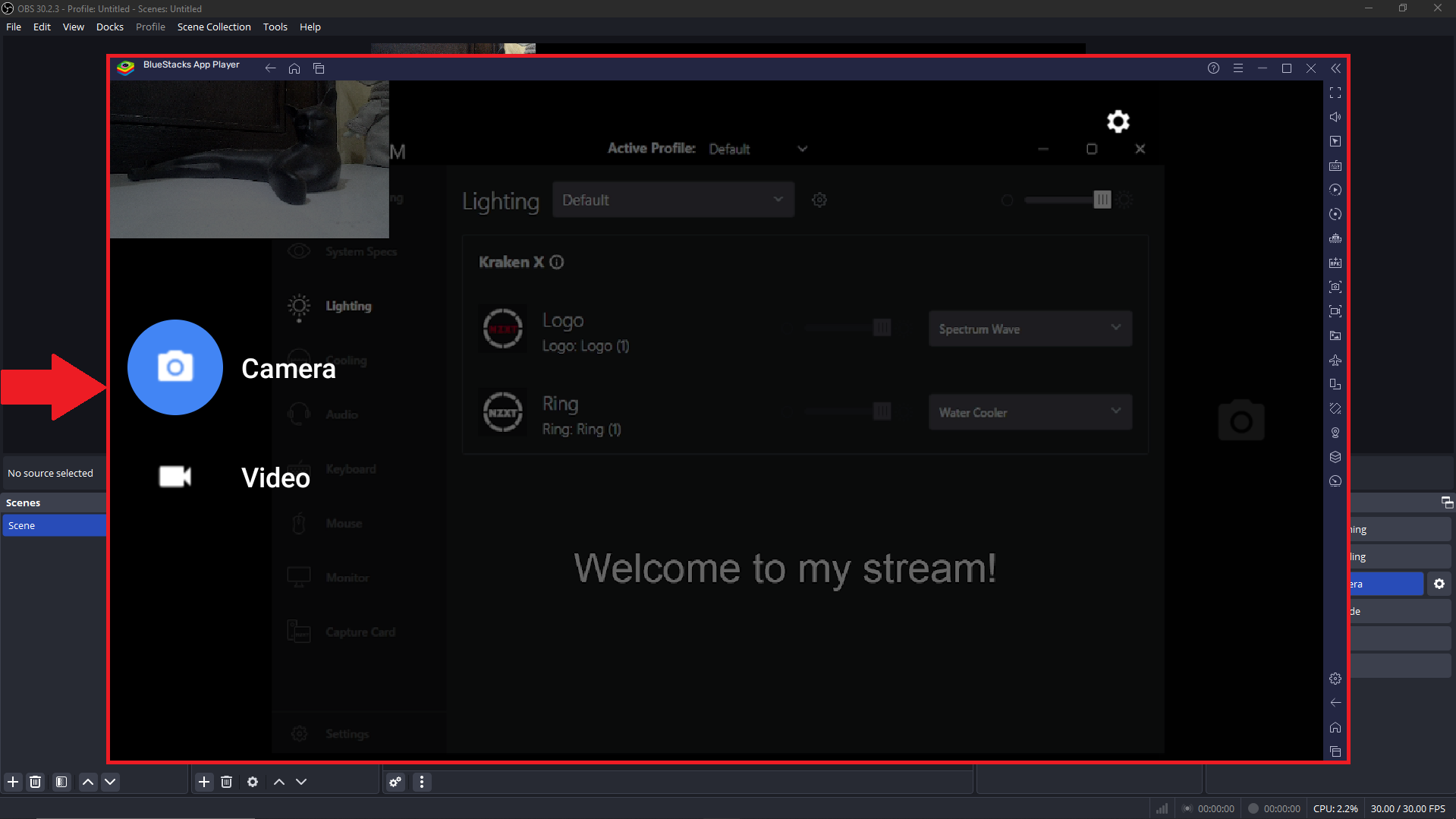
Task: Open BlueStacks recent apps from title bar
Action: pos(319,68)
